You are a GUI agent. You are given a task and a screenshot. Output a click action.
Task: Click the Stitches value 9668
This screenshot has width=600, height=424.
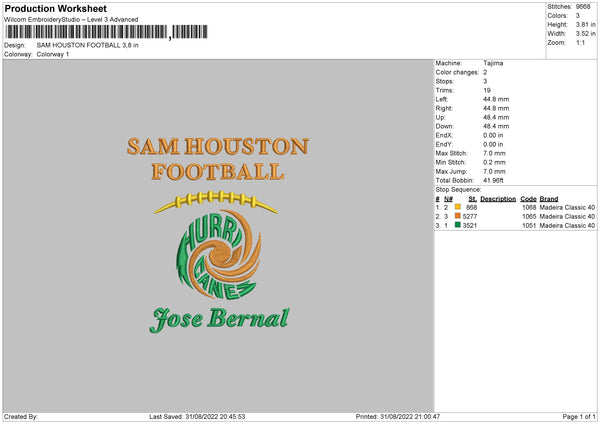[x=583, y=7]
